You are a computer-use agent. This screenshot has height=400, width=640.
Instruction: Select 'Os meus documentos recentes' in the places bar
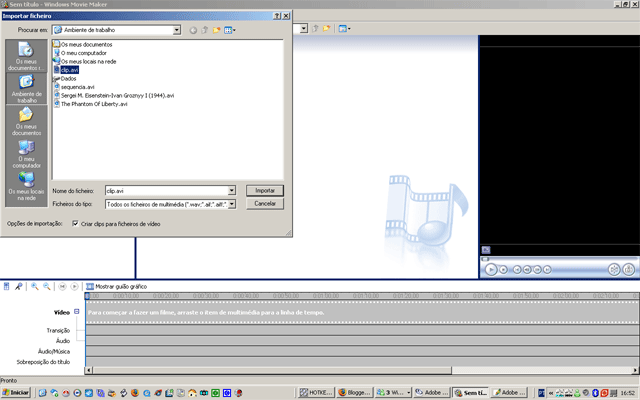click(26, 56)
